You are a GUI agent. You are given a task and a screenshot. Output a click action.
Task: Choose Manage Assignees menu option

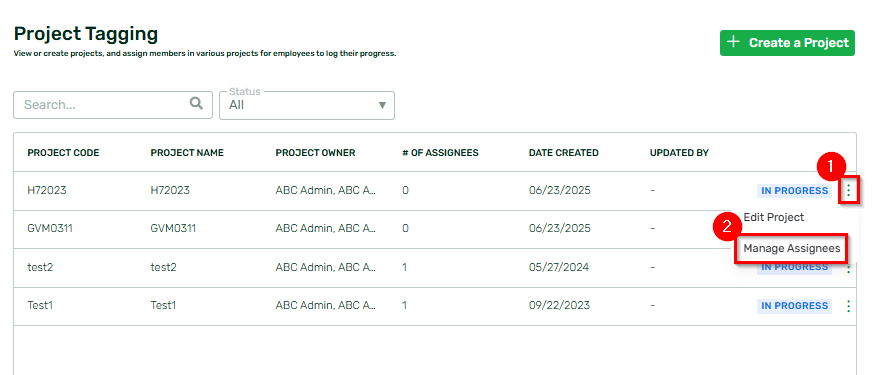pos(792,248)
